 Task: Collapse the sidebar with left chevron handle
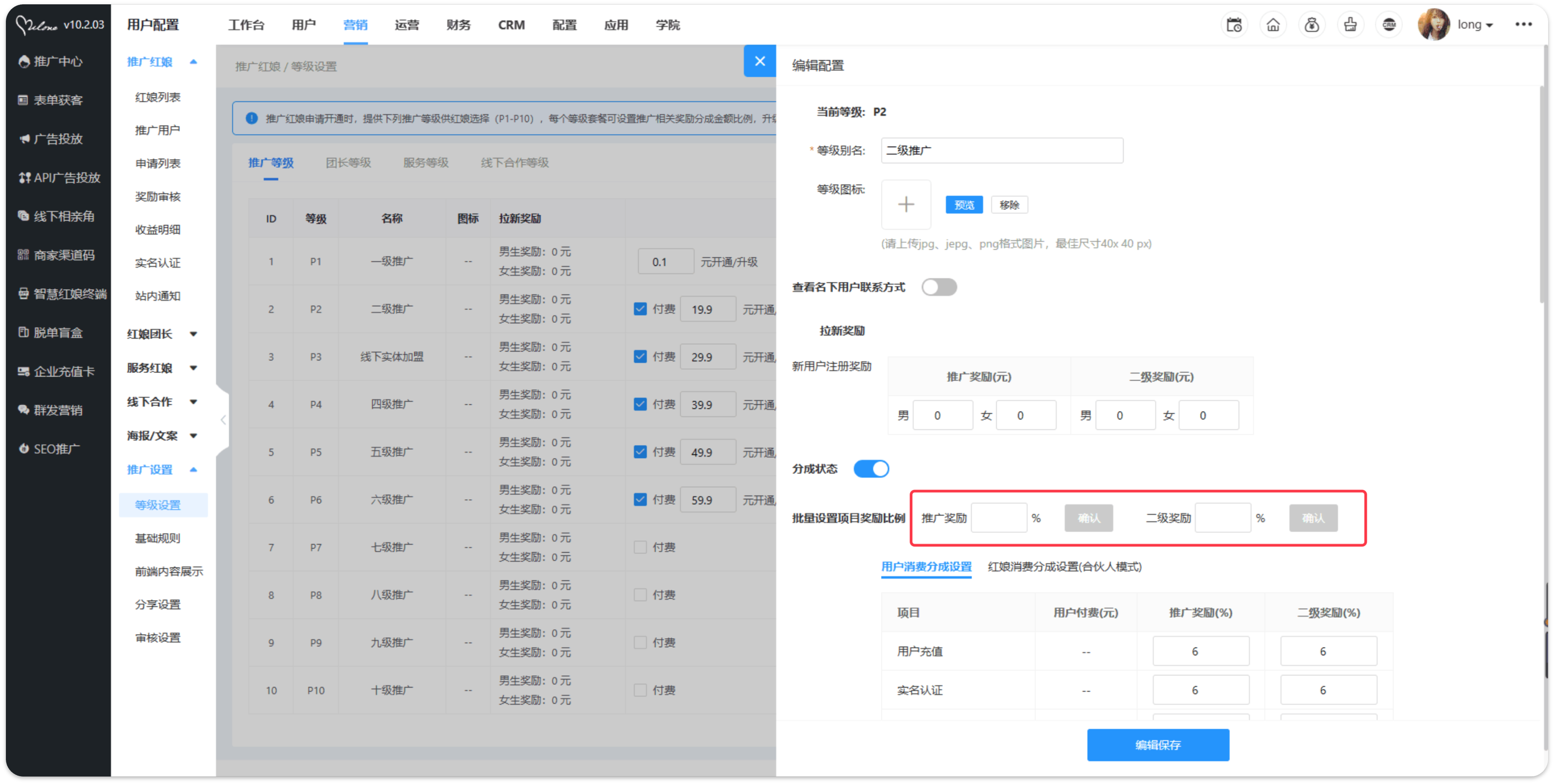(223, 420)
